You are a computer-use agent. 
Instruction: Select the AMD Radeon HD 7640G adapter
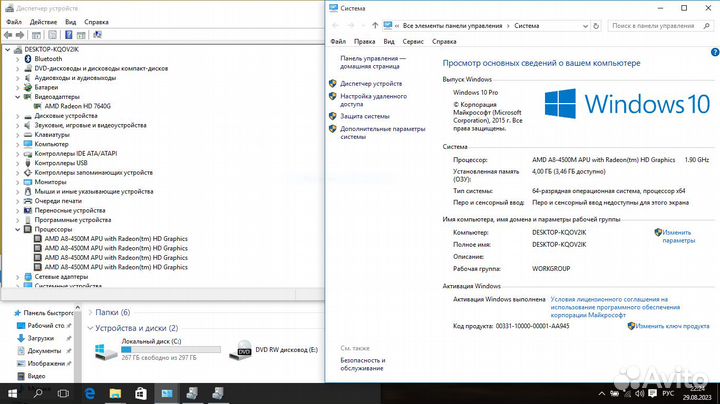click(x=77, y=106)
